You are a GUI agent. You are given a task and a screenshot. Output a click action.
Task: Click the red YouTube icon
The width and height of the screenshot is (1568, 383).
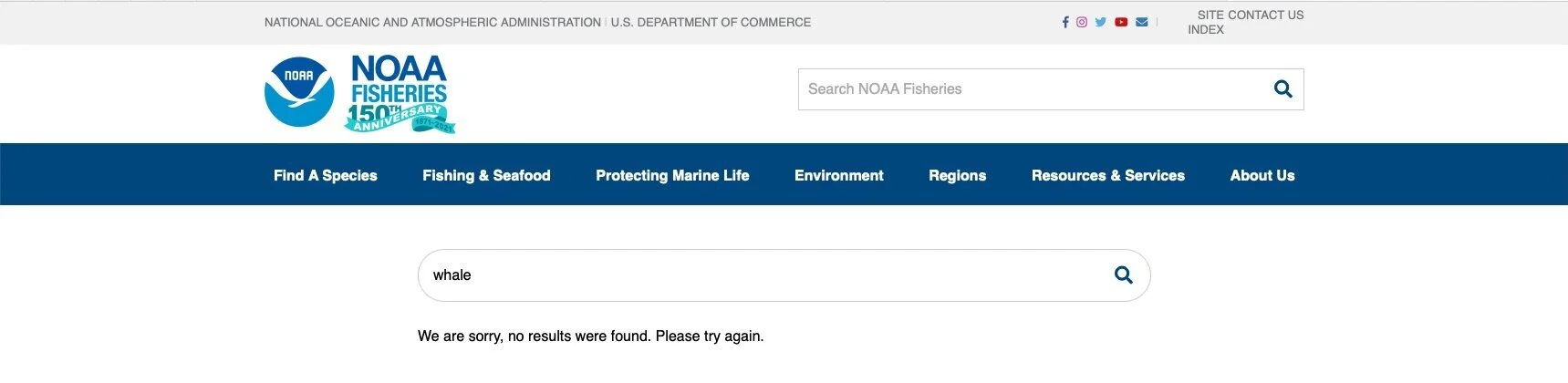[x=1121, y=22]
